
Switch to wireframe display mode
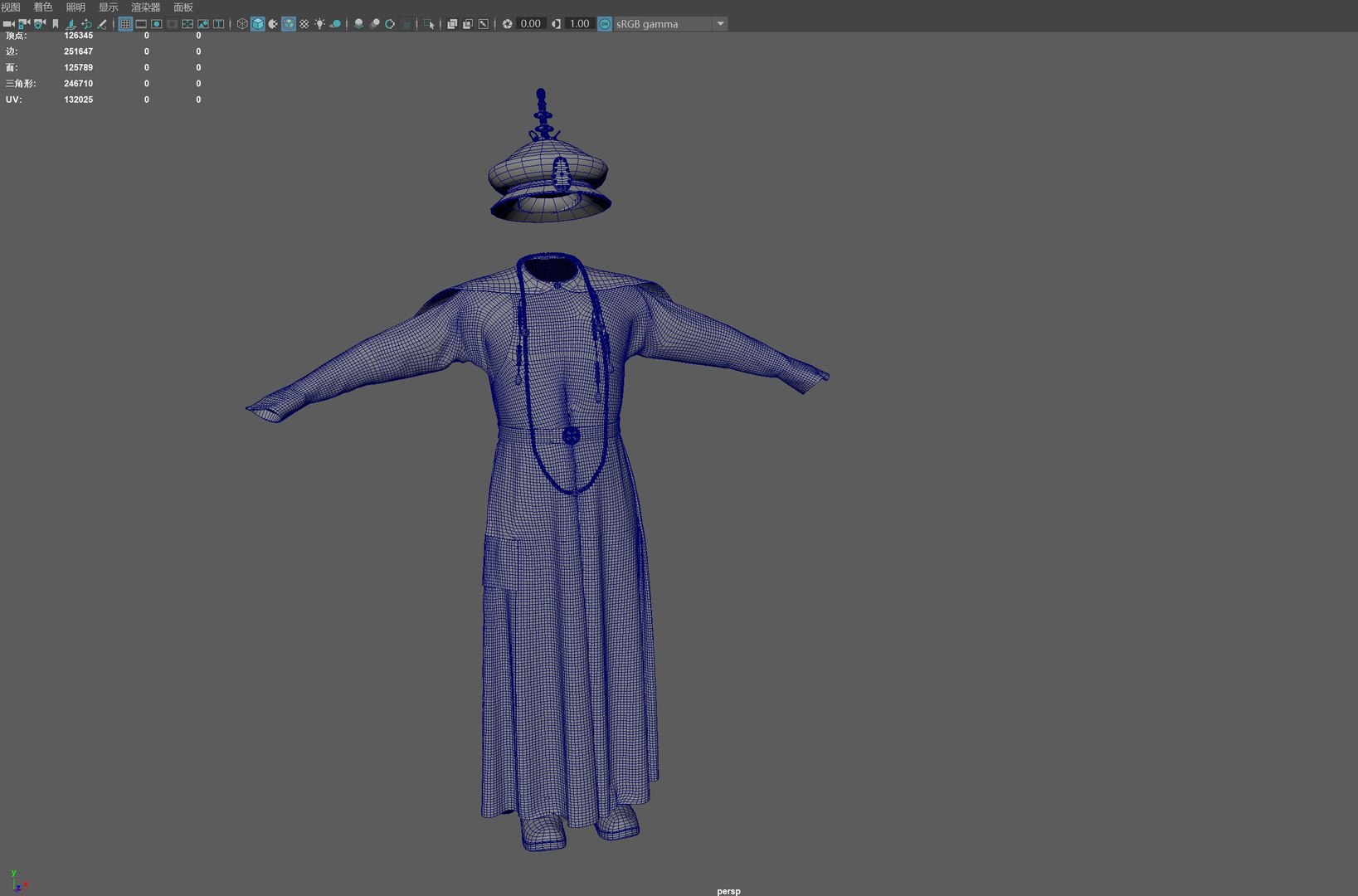(242, 24)
